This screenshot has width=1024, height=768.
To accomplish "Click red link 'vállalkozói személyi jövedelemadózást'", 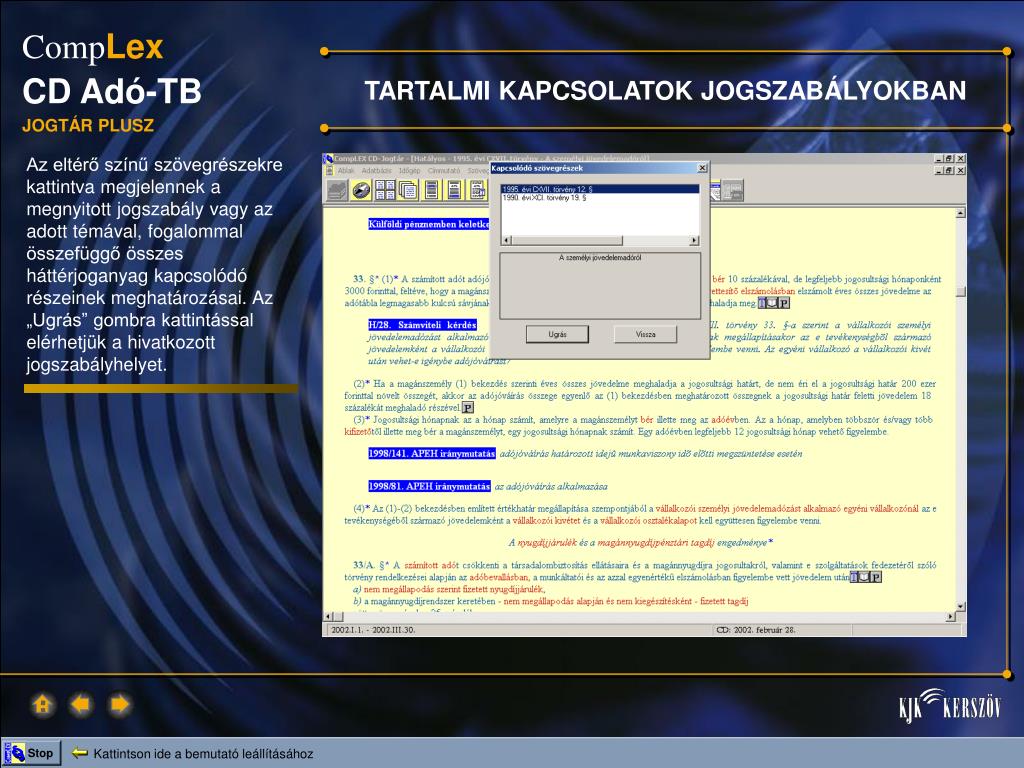I will pos(728,509).
